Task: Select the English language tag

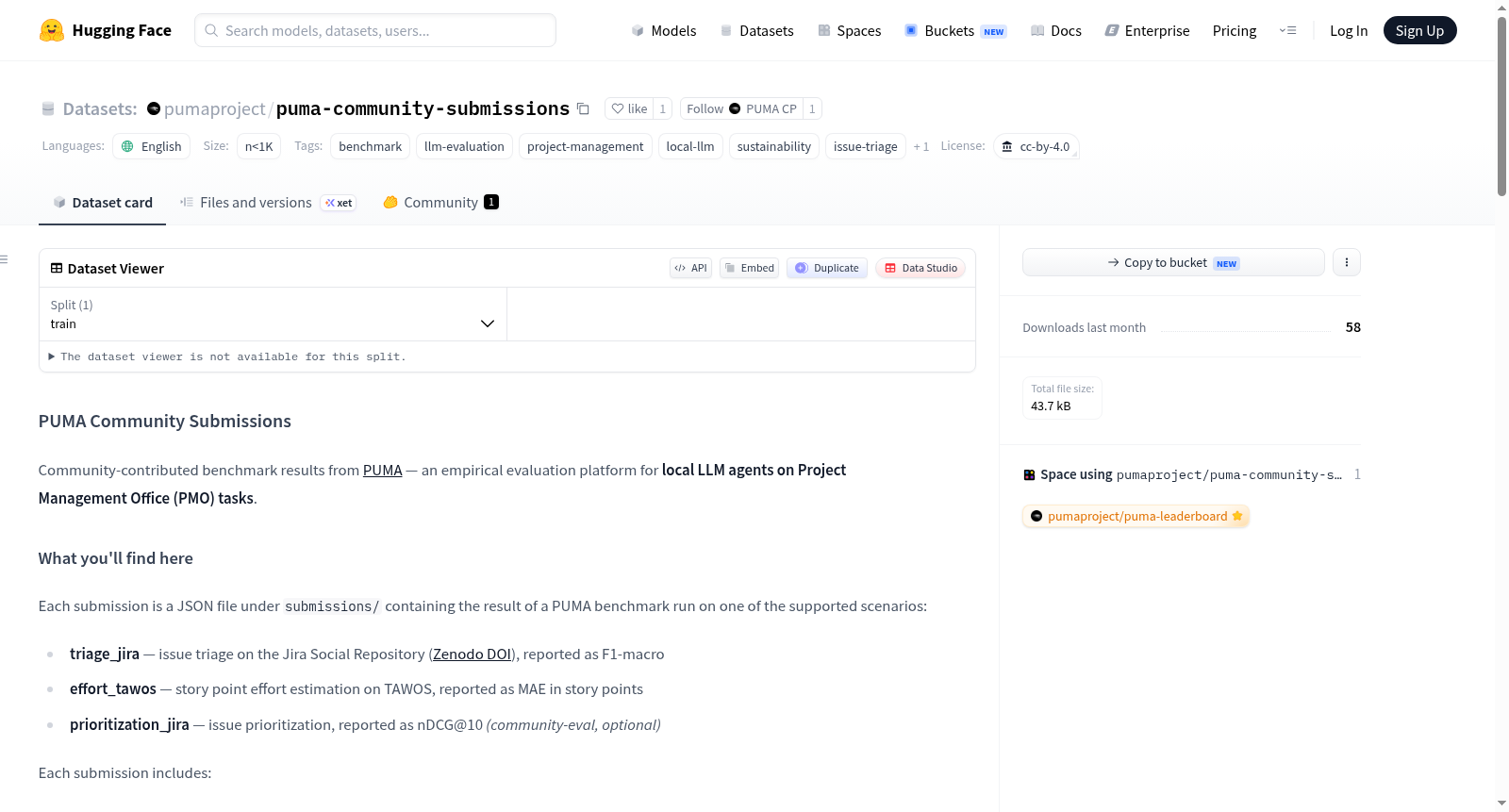Action: pos(151,146)
